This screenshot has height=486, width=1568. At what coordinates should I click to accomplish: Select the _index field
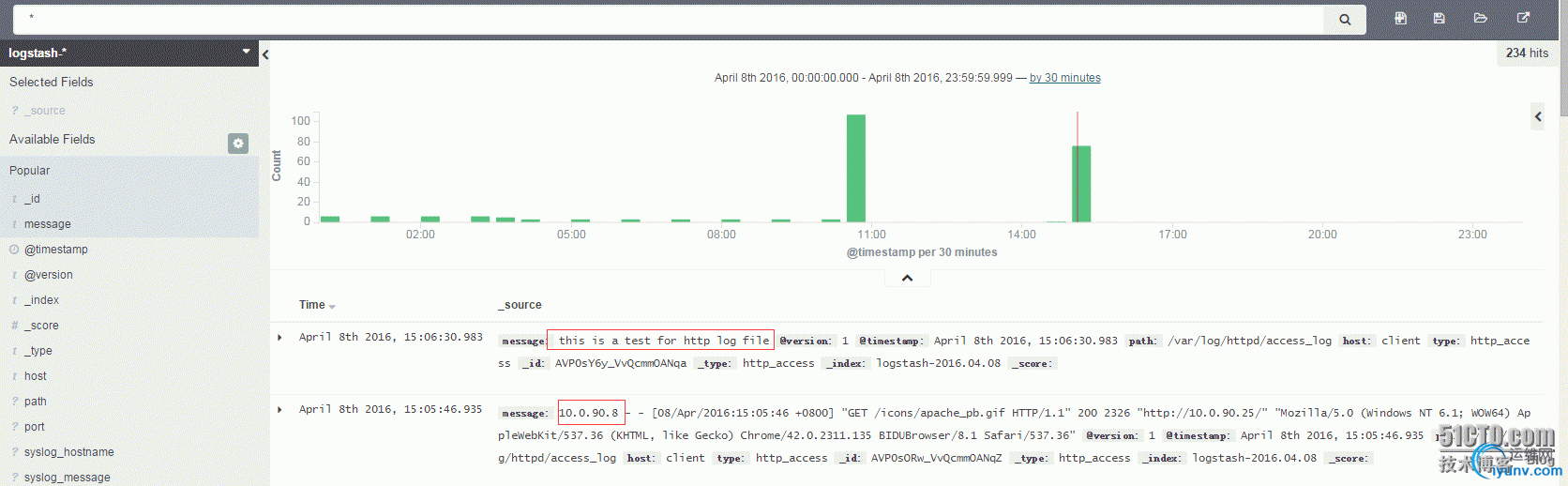click(x=42, y=300)
